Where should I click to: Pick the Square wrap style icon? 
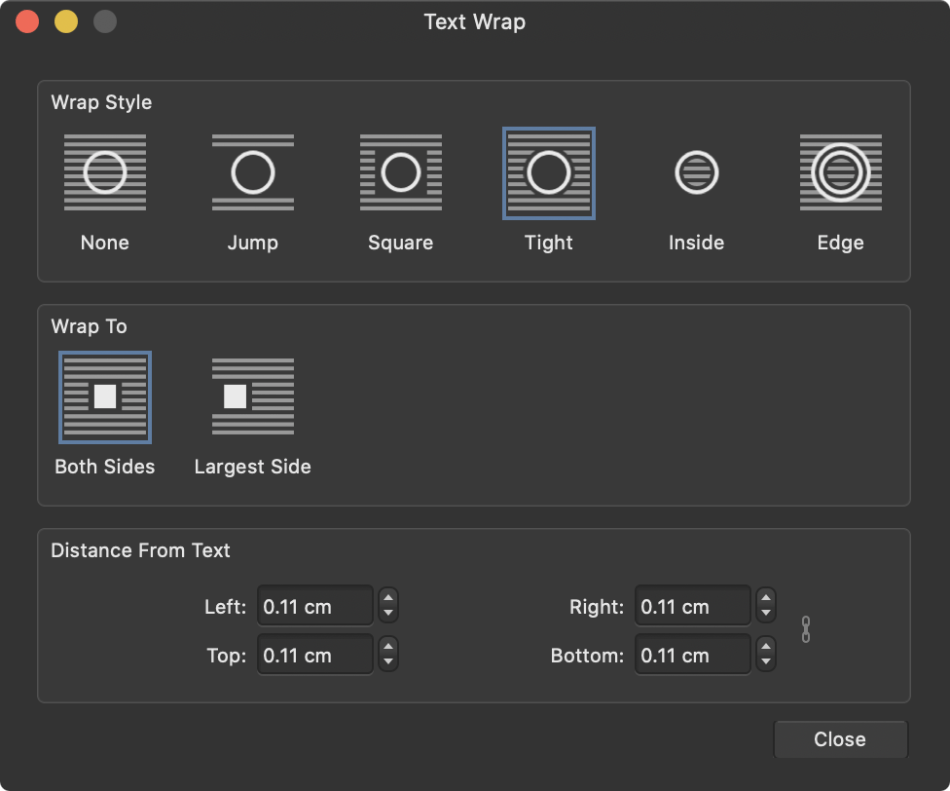pyautogui.click(x=401, y=173)
